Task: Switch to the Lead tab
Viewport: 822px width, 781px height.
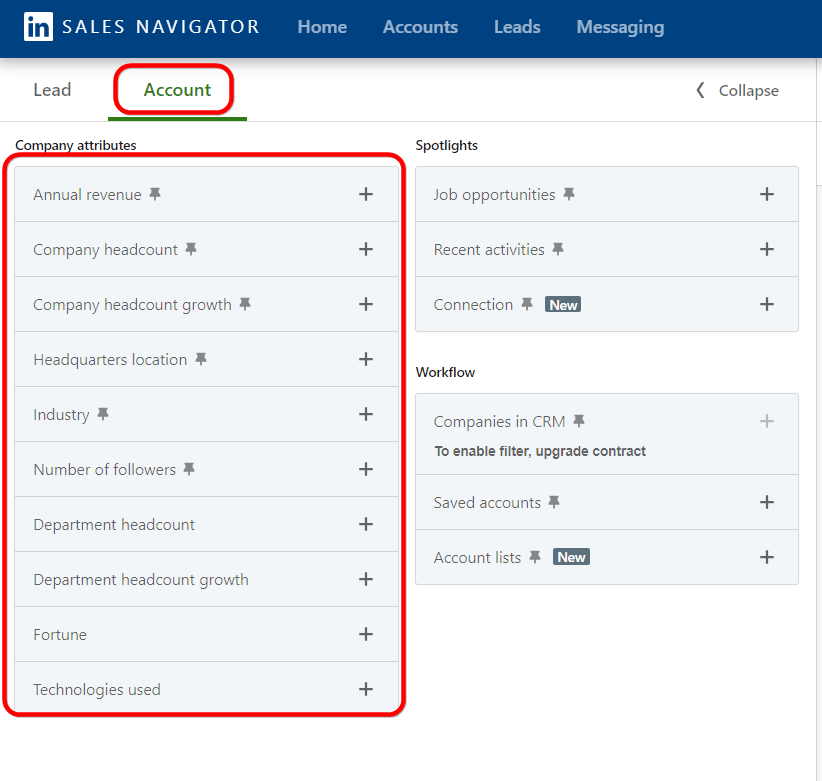Action: coord(52,89)
